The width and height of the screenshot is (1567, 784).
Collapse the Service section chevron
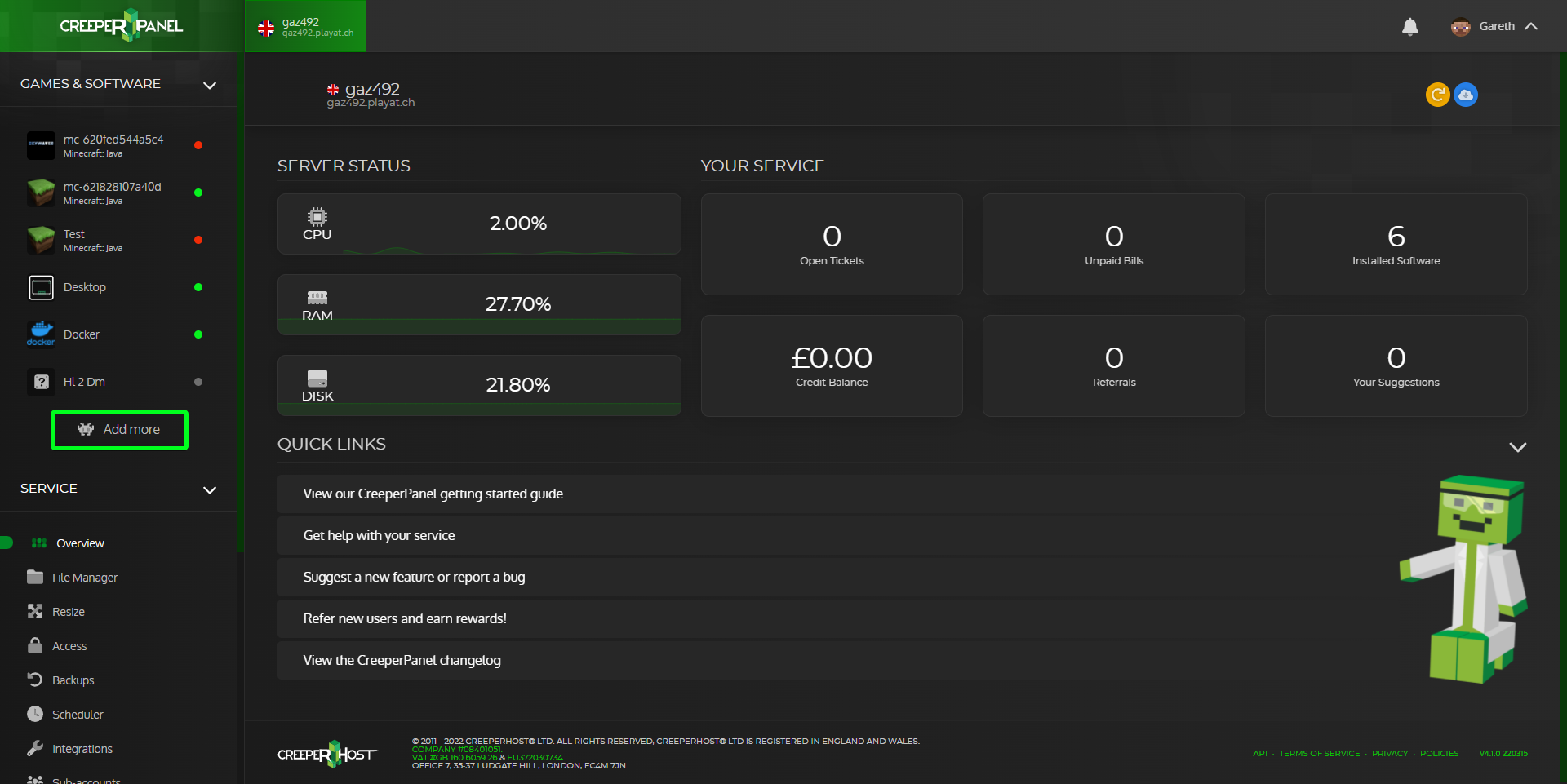[x=210, y=489]
